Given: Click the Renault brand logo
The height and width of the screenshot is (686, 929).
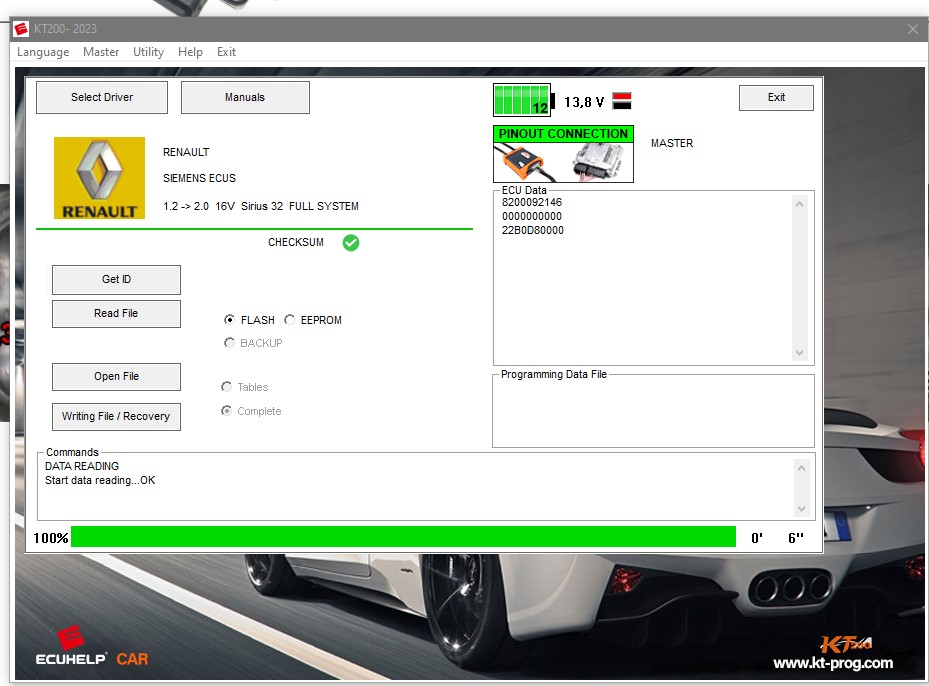Looking at the screenshot, I should (99, 178).
